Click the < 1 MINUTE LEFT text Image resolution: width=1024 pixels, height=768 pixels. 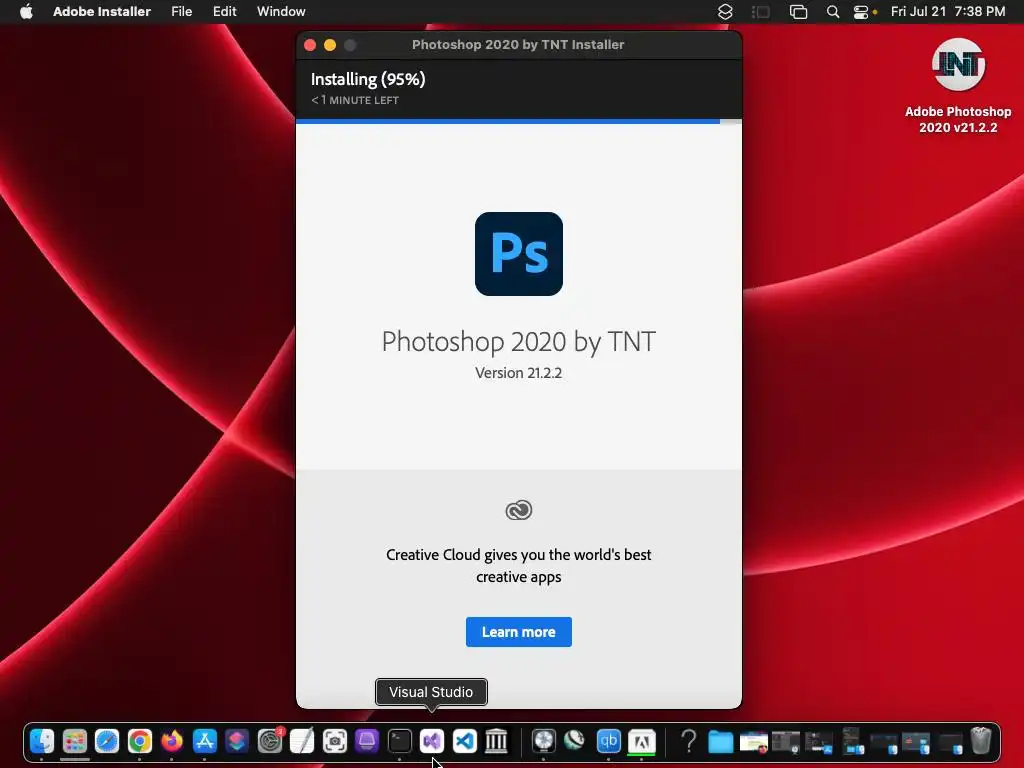355,100
